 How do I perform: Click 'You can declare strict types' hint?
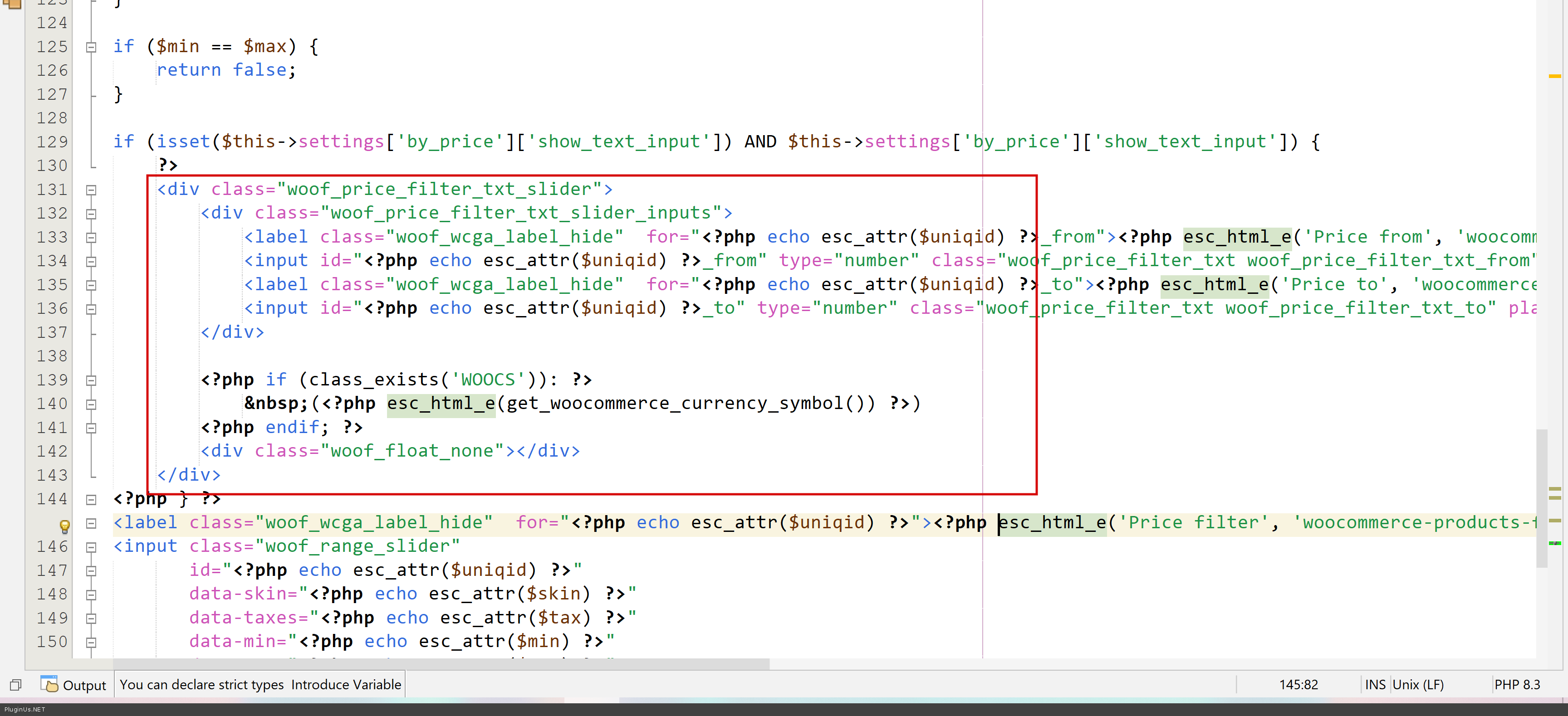pyautogui.click(x=201, y=684)
